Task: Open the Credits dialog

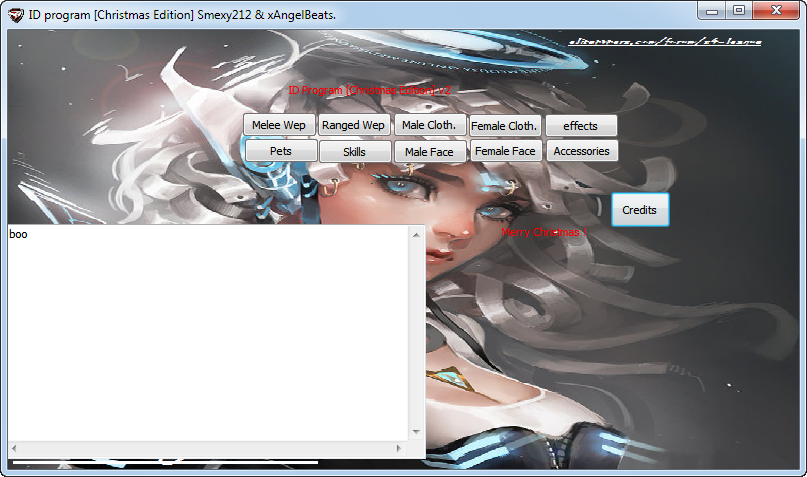Action: tap(639, 210)
